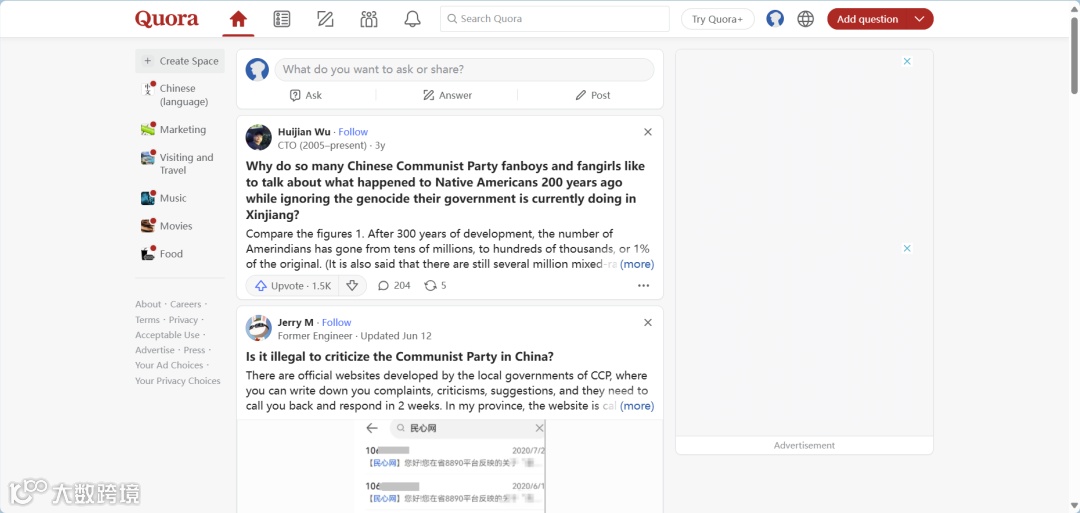
Task: Open Huijian Wu's profile picture
Action: click(x=258, y=138)
